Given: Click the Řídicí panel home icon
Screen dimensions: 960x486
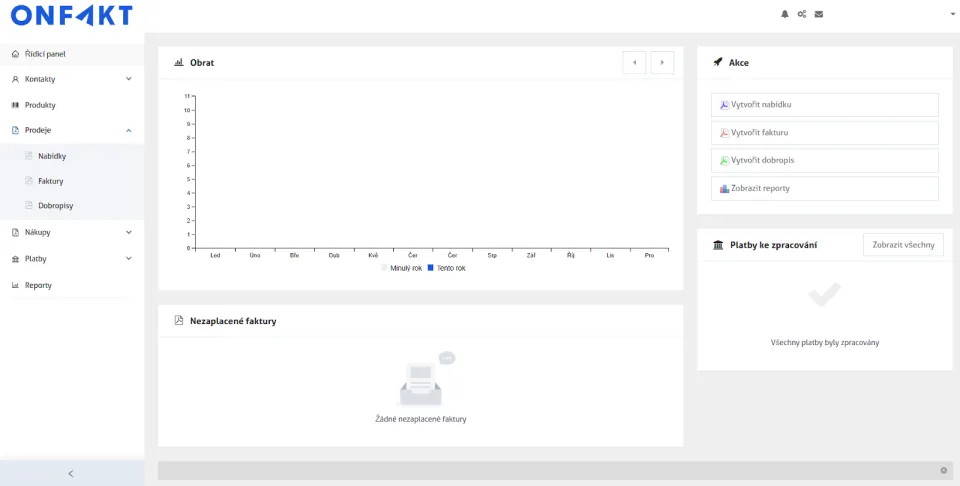Looking at the screenshot, I should 15,54.
